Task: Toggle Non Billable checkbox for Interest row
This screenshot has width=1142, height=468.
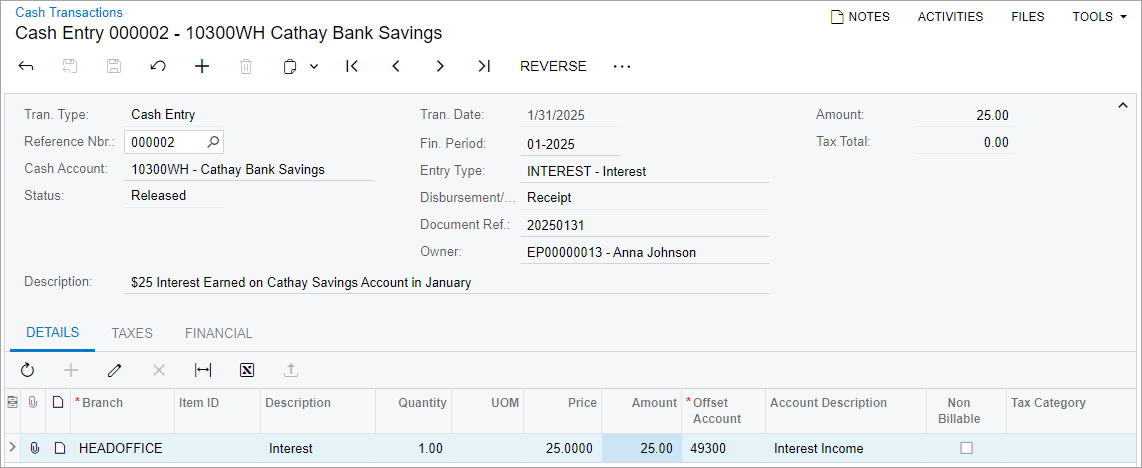Action: click(x=966, y=448)
